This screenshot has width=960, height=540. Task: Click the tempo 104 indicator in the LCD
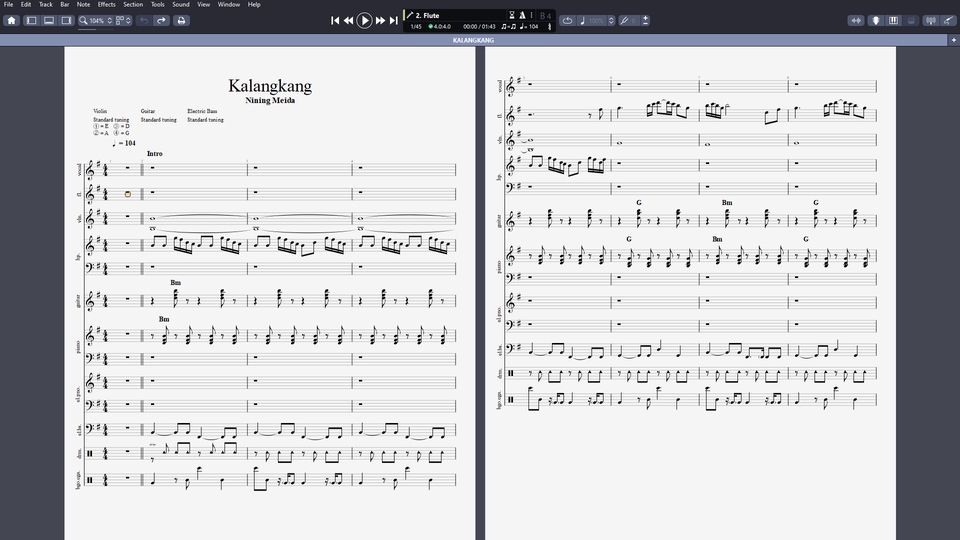click(529, 26)
